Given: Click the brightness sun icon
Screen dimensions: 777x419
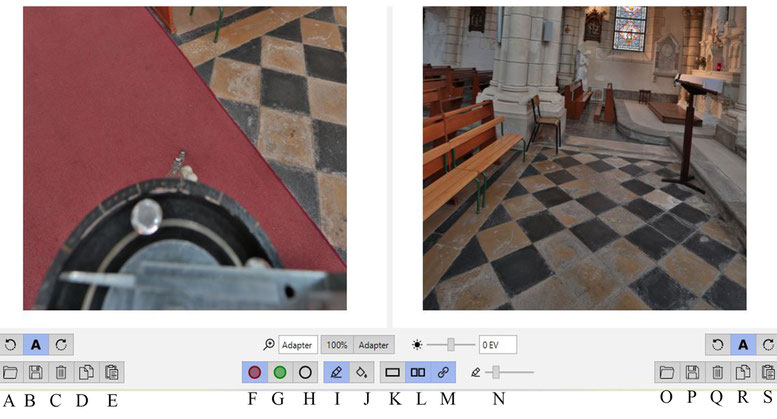Looking at the screenshot, I should 417,345.
